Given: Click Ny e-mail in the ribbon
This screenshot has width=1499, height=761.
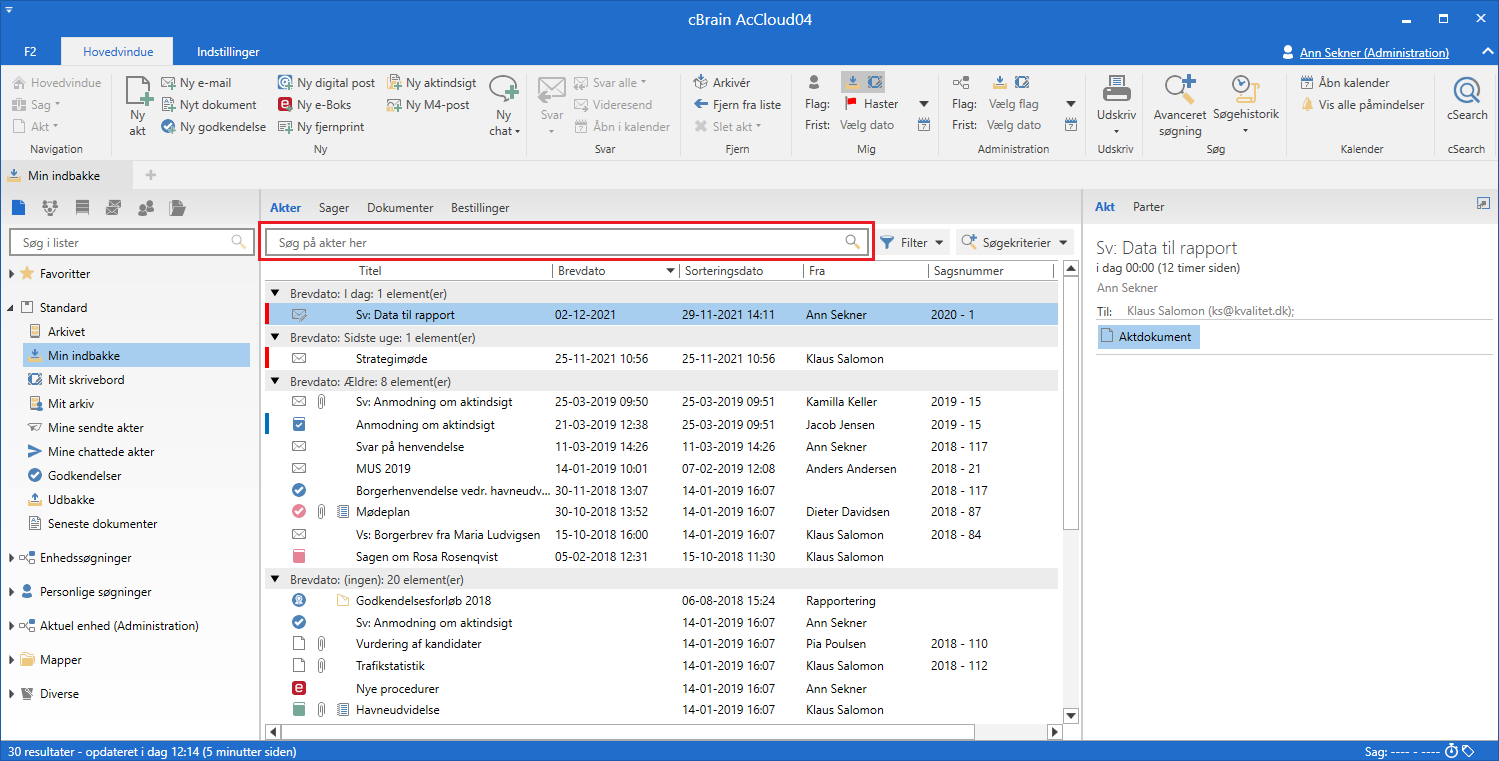Looking at the screenshot, I should pyautogui.click(x=196, y=83).
